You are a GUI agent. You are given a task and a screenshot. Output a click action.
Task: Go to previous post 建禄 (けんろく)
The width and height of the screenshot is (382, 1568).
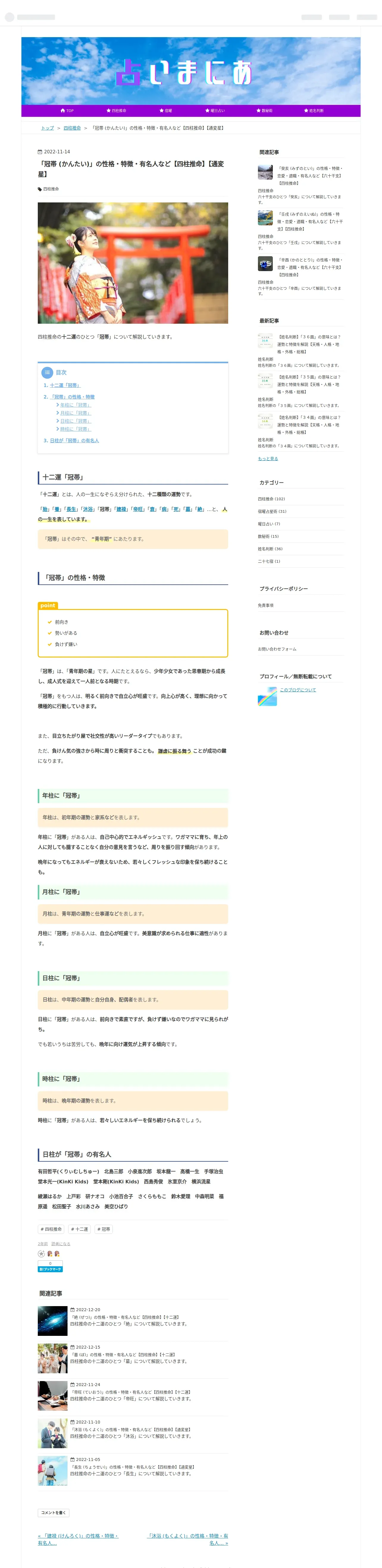click(78, 1539)
